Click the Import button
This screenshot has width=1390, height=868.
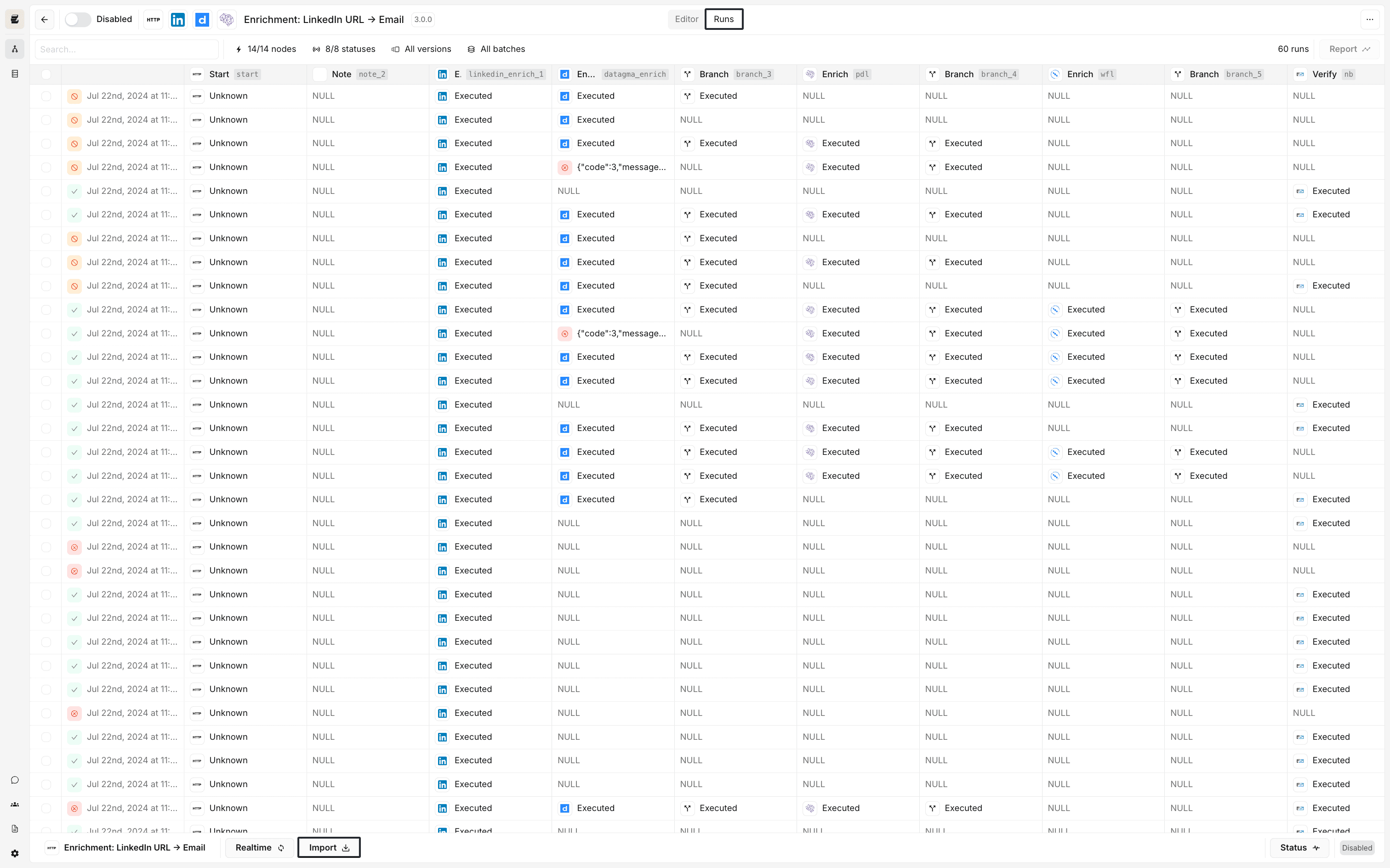(x=329, y=847)
